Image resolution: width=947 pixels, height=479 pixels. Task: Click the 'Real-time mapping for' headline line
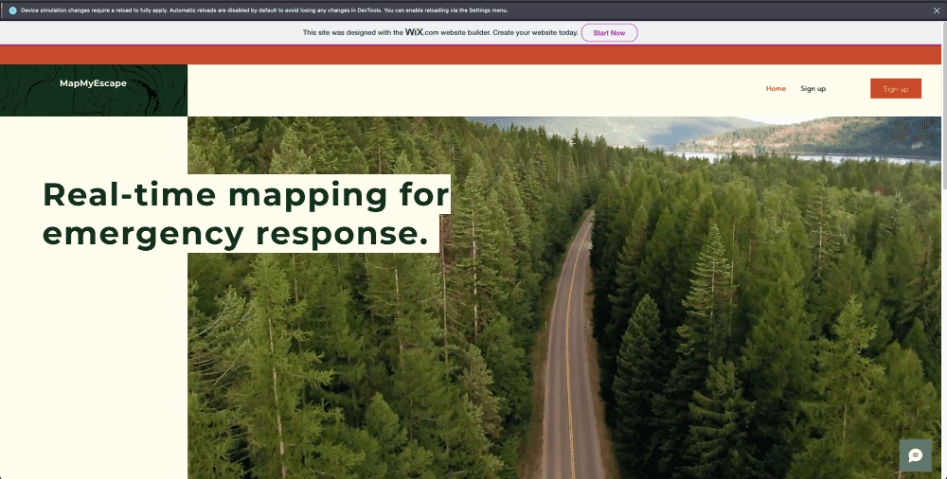click(x=245, y=194)
